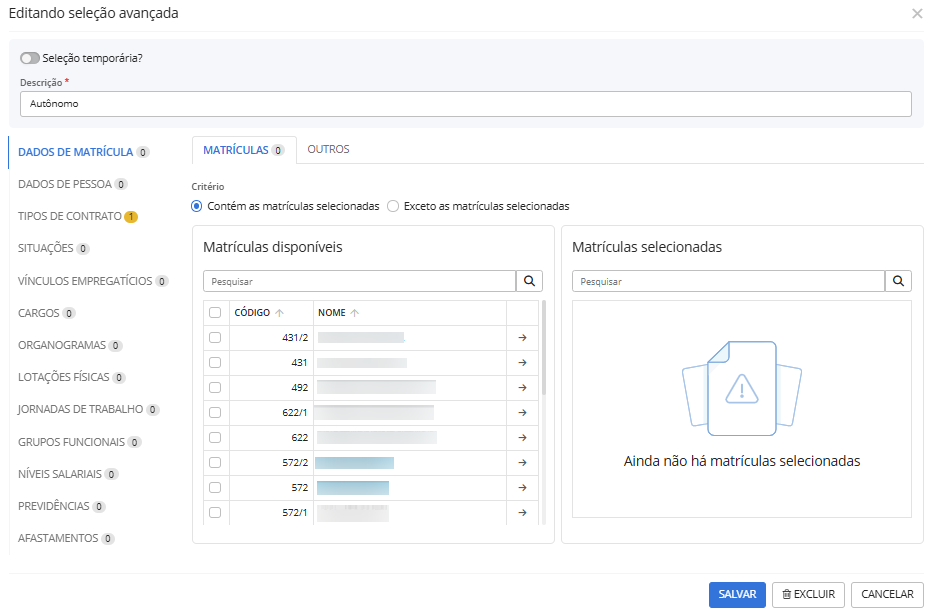Switch to the OUTROS tab

click(x=328, y=149)
